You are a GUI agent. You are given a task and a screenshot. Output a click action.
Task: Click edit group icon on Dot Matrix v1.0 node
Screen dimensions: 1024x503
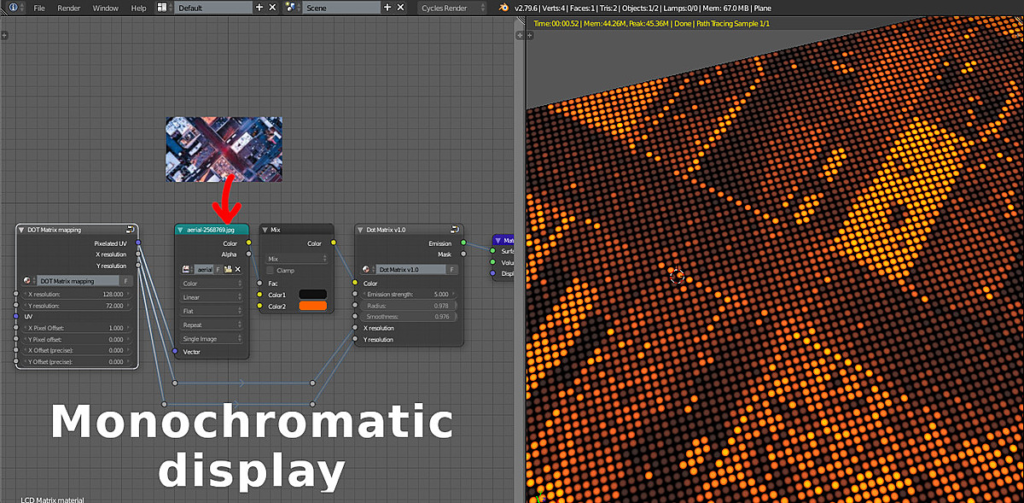click(454, 229)
